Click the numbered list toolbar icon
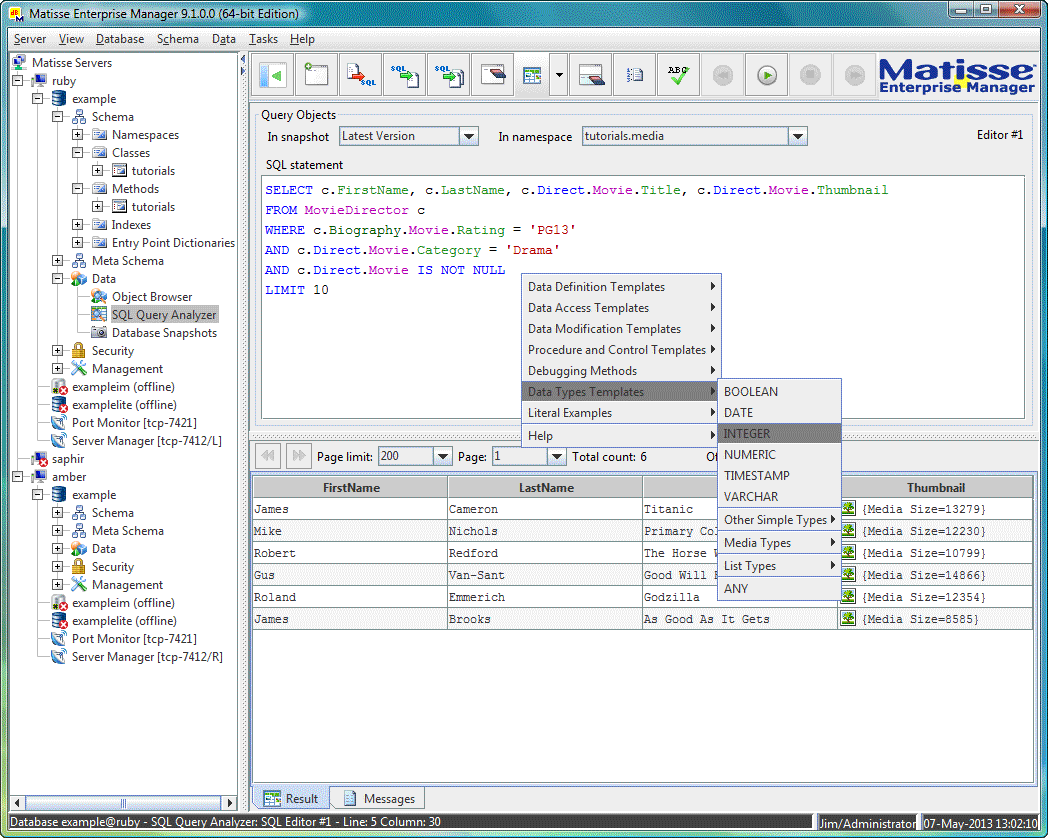Screen dimensions: 1048x838 [635, 75]
